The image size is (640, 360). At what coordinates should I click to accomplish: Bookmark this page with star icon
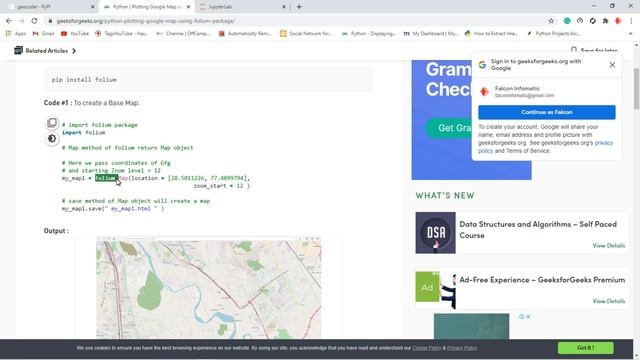tap(551, 21)
